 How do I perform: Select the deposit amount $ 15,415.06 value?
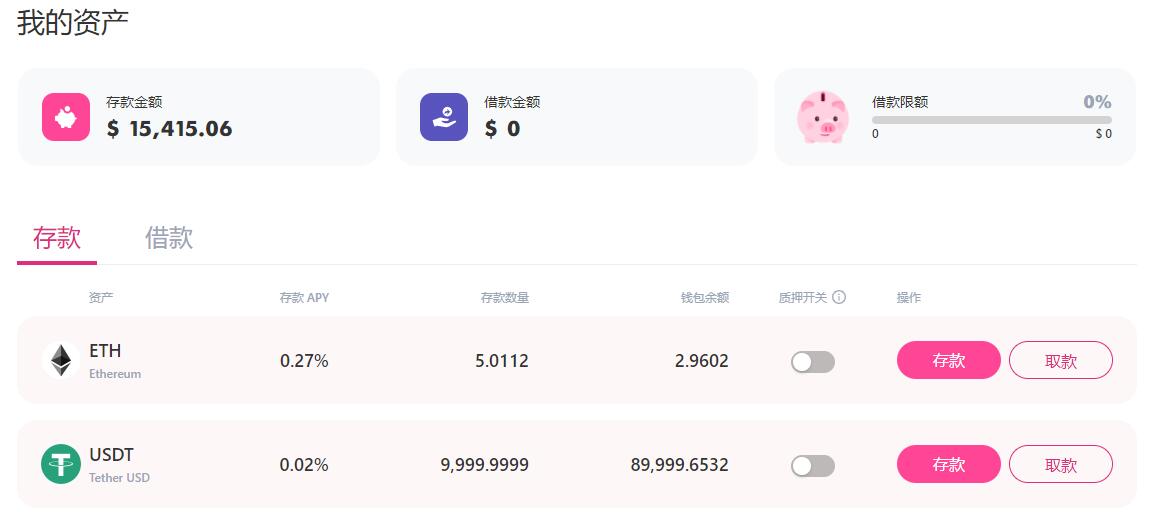[169, 129]
